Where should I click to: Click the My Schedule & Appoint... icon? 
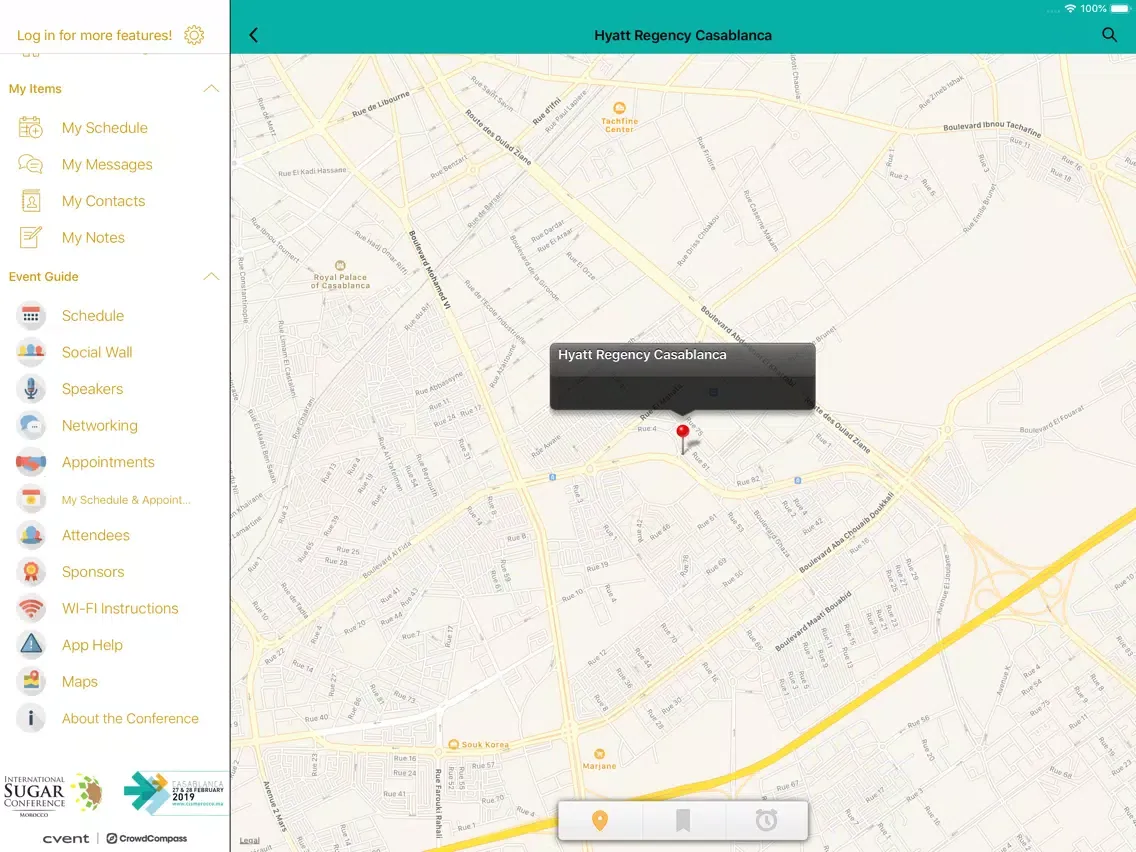30,499
